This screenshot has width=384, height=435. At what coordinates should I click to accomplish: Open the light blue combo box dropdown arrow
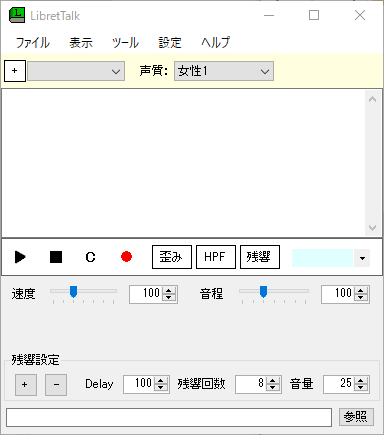point(362,258)
